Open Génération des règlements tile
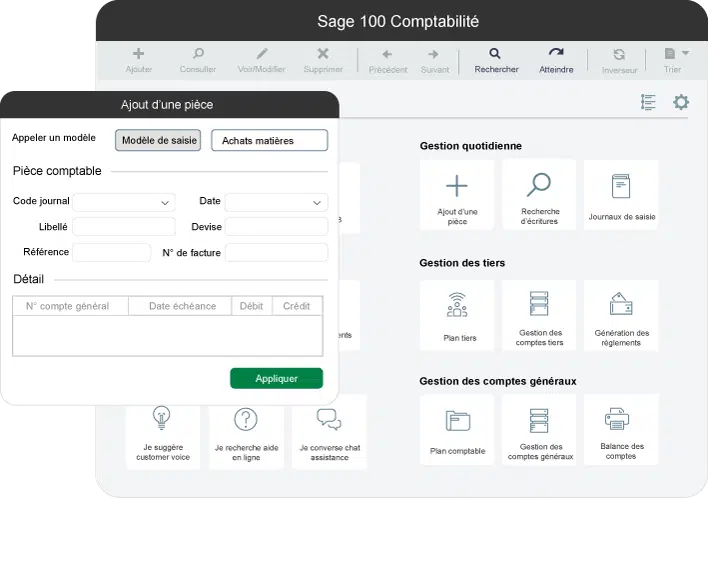 [621, 315]
